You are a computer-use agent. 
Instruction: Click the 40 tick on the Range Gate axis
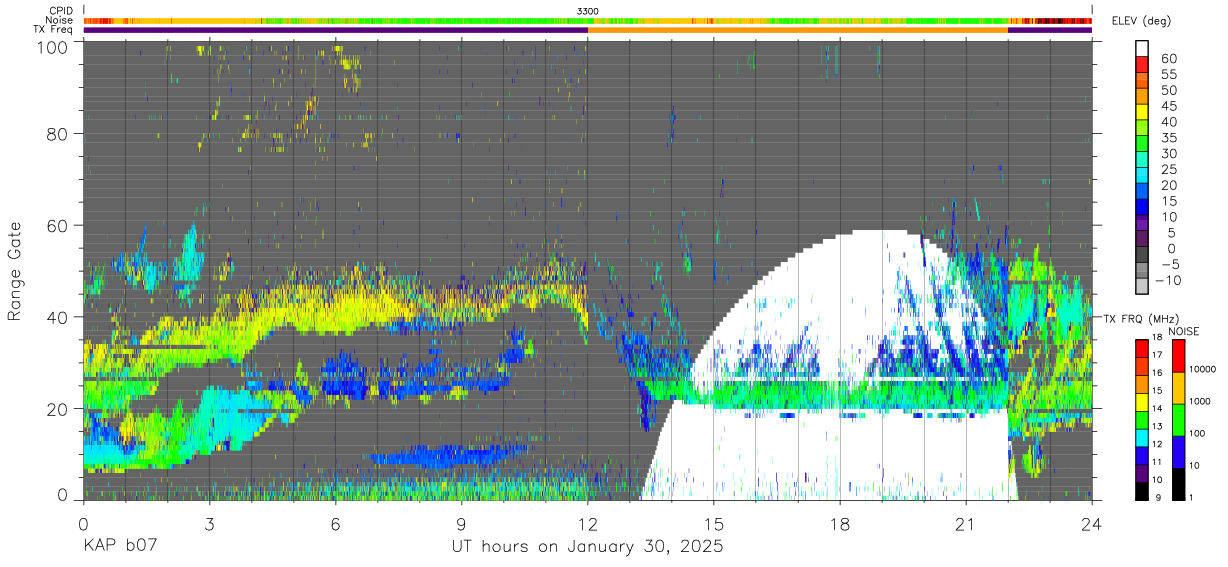[x=57, y=317]
